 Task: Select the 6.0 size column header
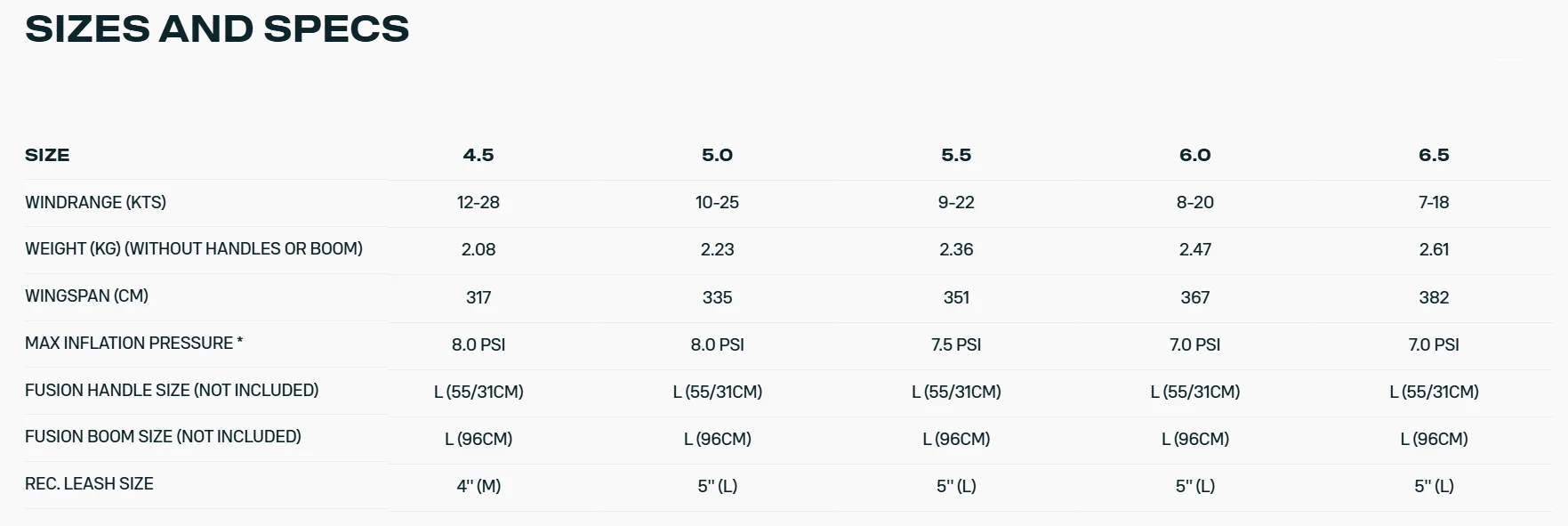pos(1195,155)
